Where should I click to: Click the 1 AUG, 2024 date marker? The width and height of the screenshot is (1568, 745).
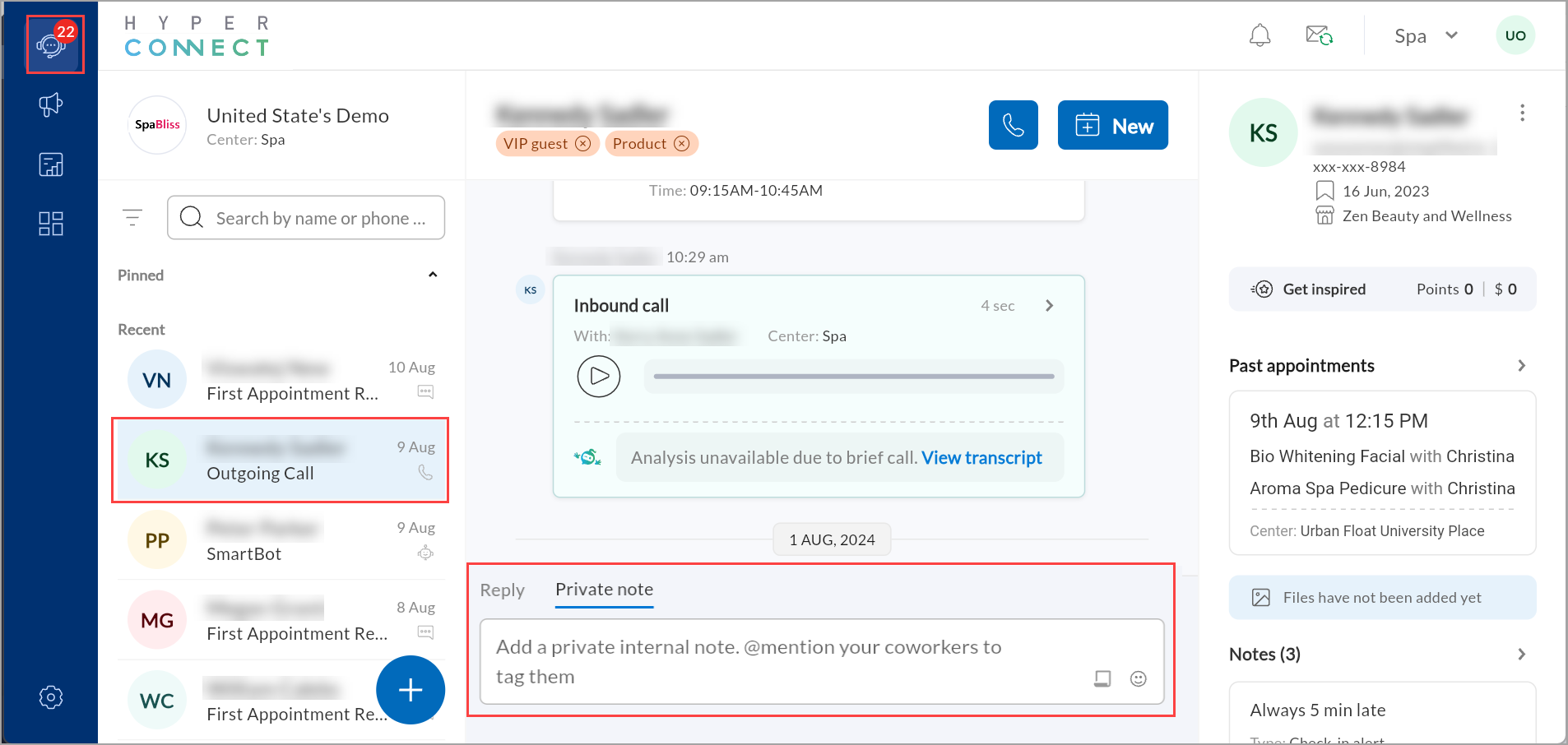point(832,540)
